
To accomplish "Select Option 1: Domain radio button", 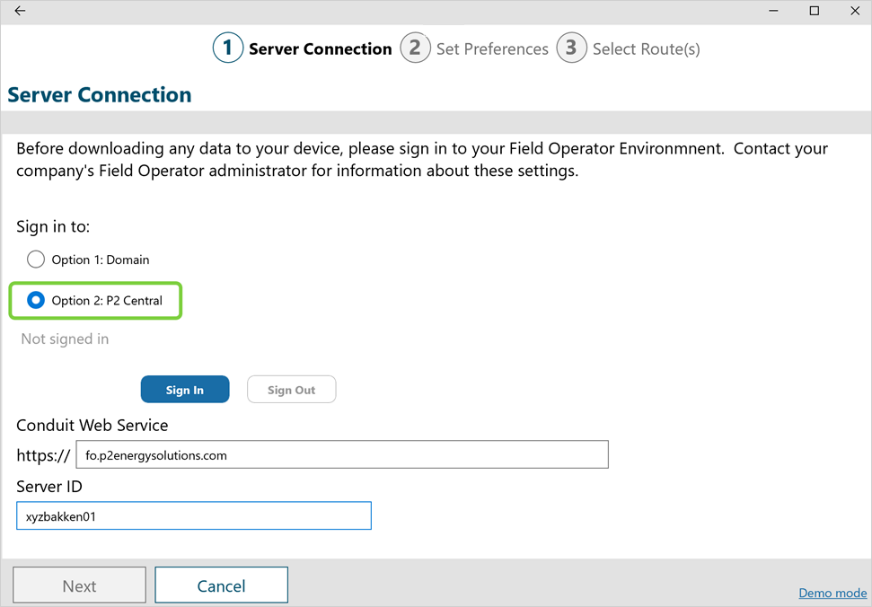I will 36,260.
